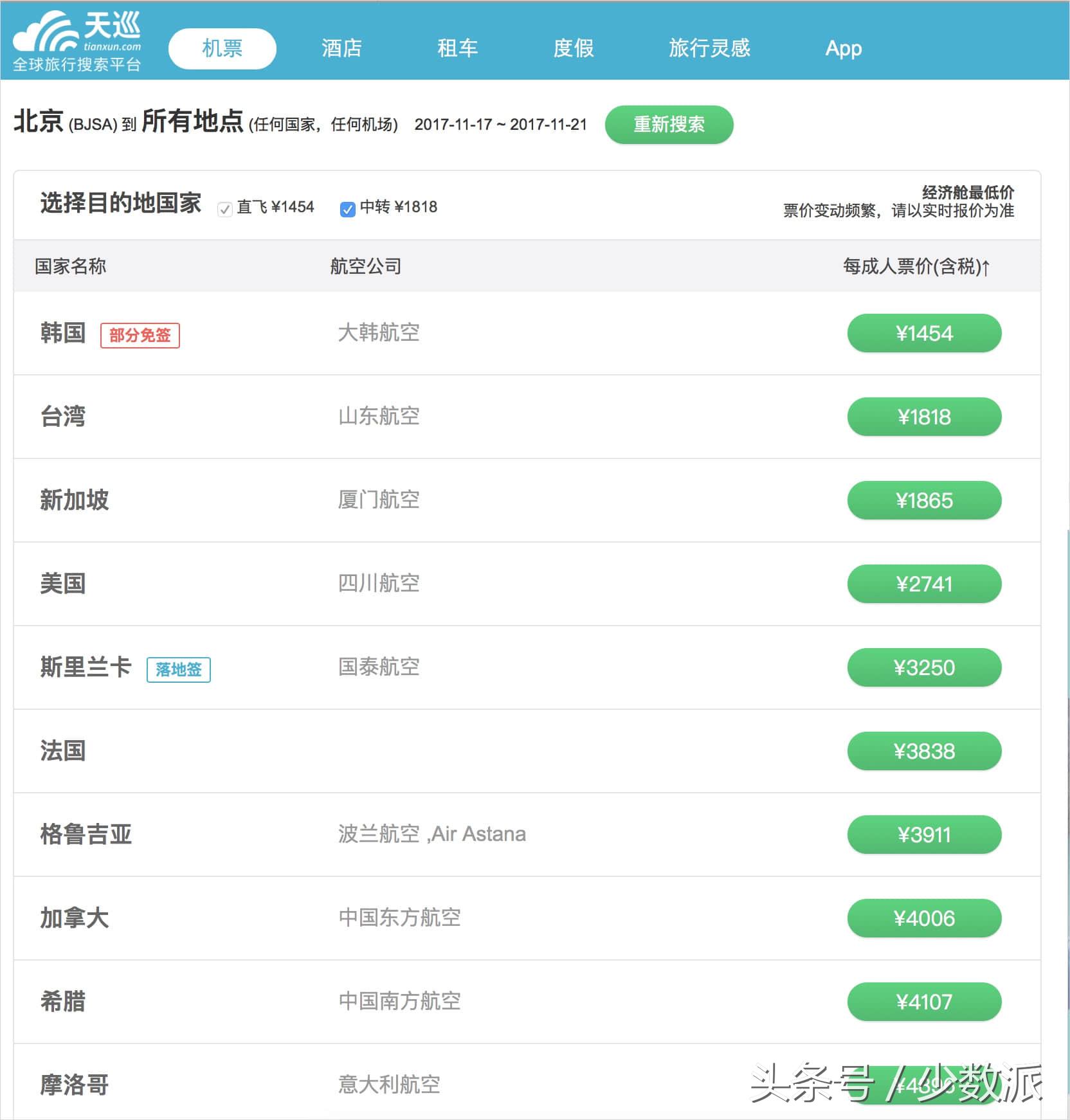The height and width of the screenshot is (1120, 1070).
Task: Open the ¥2741 fare to 美国
Action: (924, 584)
